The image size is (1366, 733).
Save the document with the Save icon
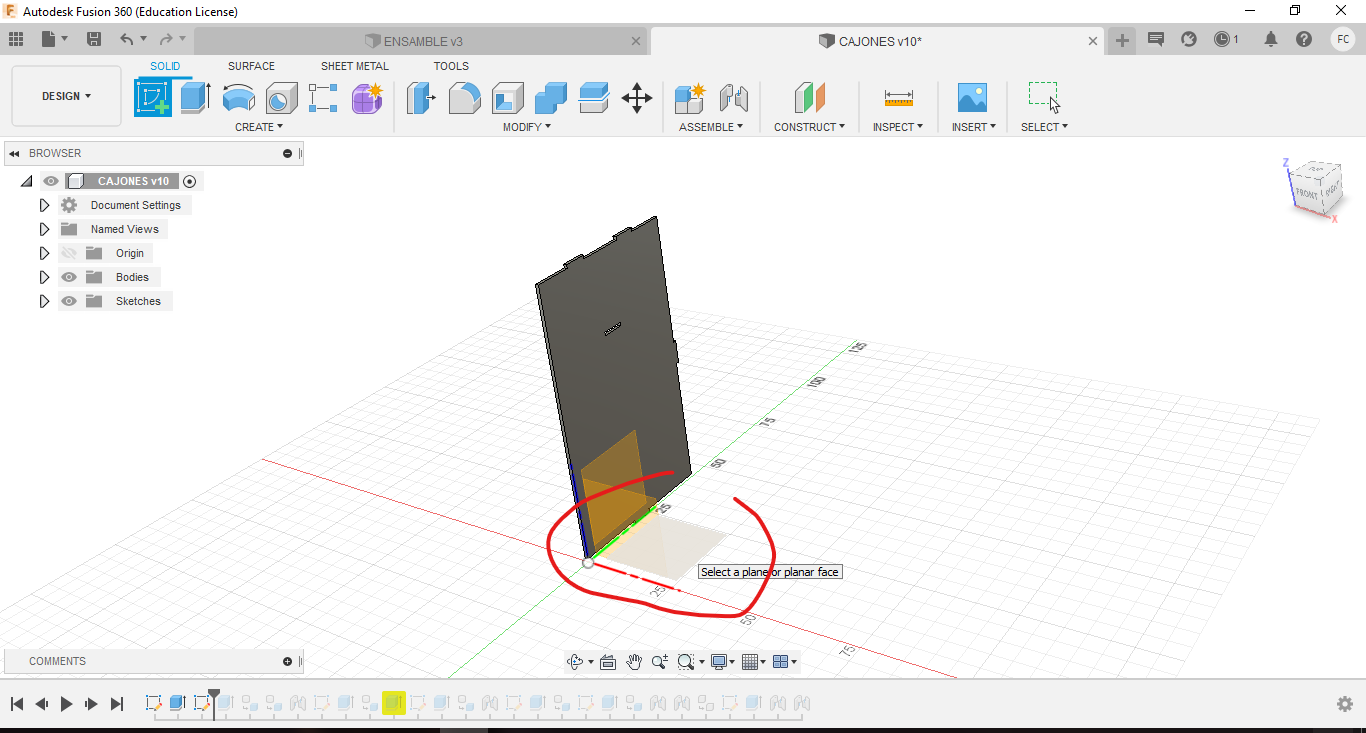[x=94, y=39]
